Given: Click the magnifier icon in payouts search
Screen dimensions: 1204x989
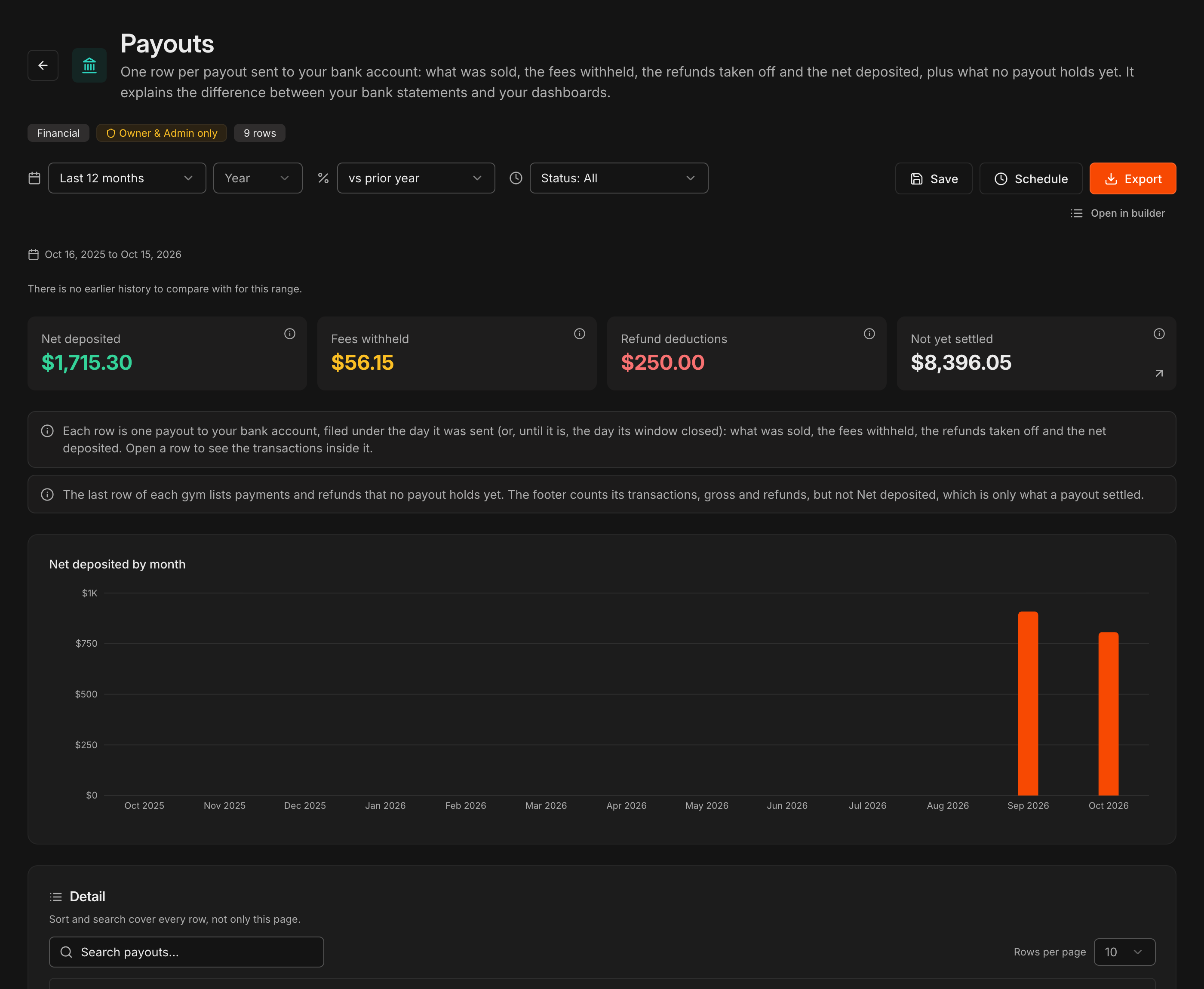Looking at the screenshot, I should coord(66,952).
